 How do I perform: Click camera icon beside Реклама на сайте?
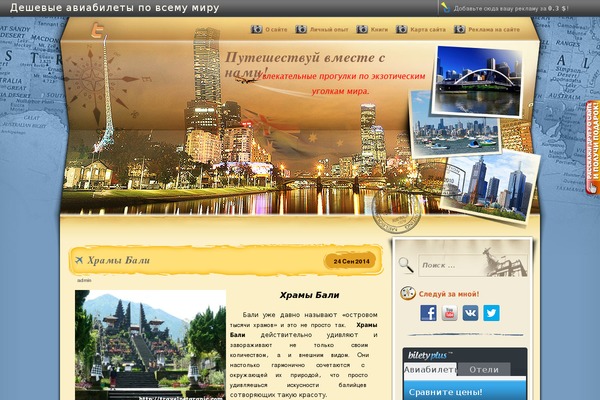(460, 29)
